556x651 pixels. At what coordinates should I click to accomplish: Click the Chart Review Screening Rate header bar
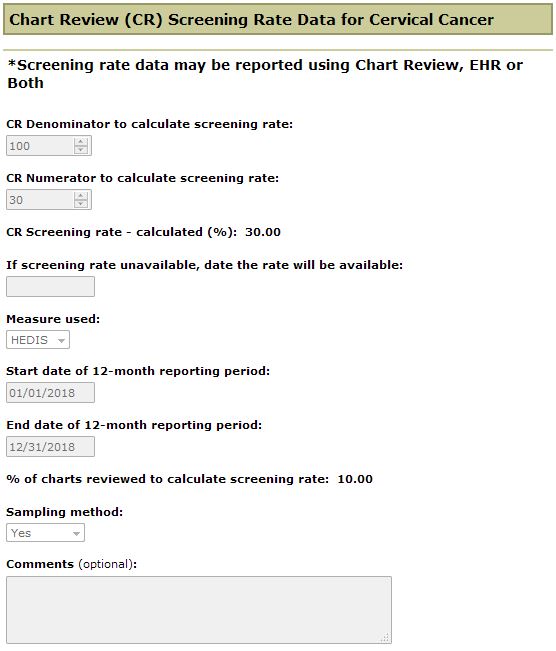(278, 20)
